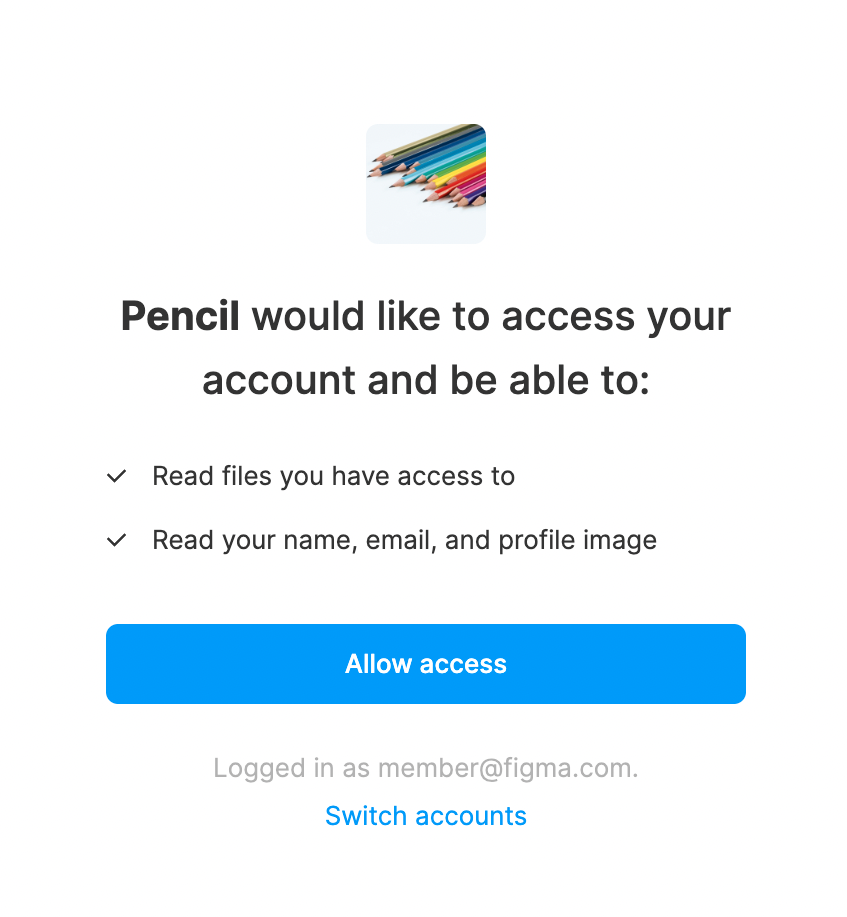Click checkmark beside "Read files you have access to"

coord(117,477)
